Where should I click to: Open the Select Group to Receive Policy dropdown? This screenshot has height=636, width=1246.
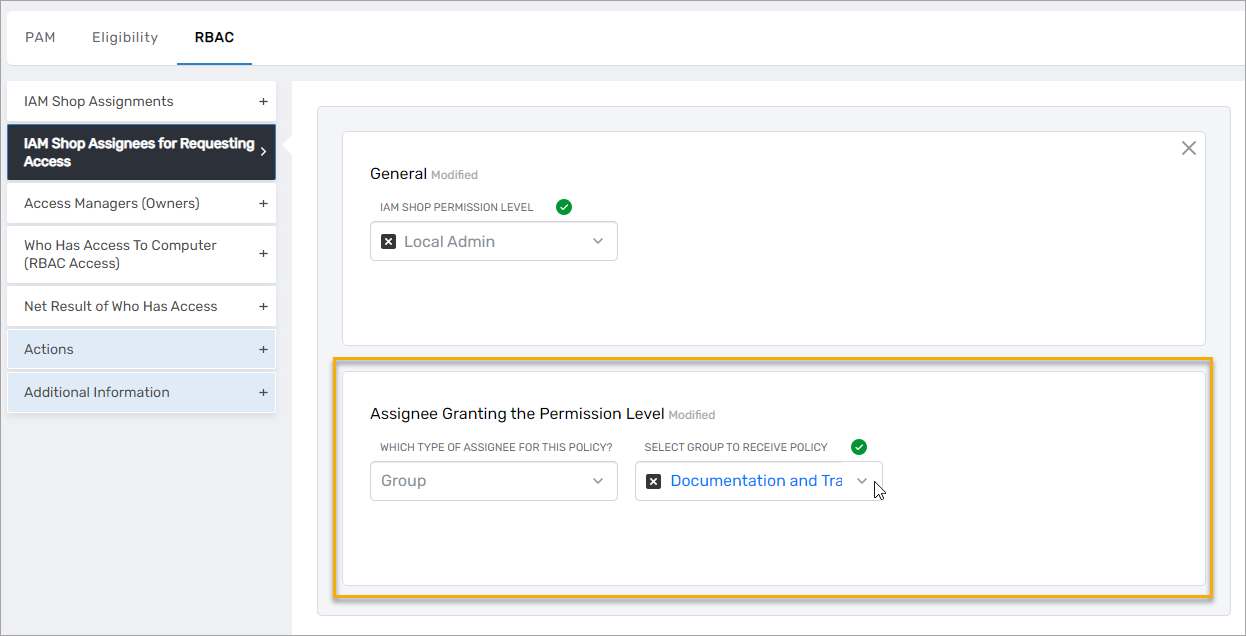(862, 481)
